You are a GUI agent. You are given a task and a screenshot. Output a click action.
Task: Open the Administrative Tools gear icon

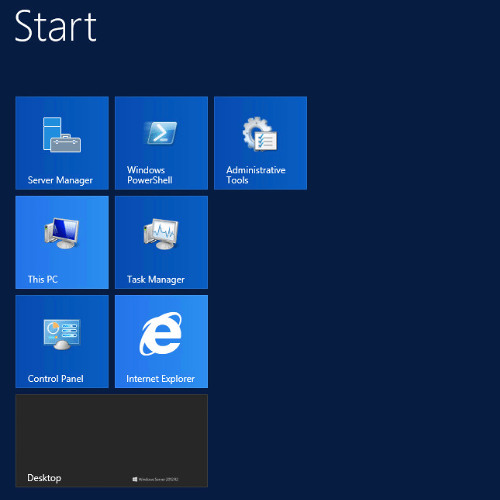(260, 134)
